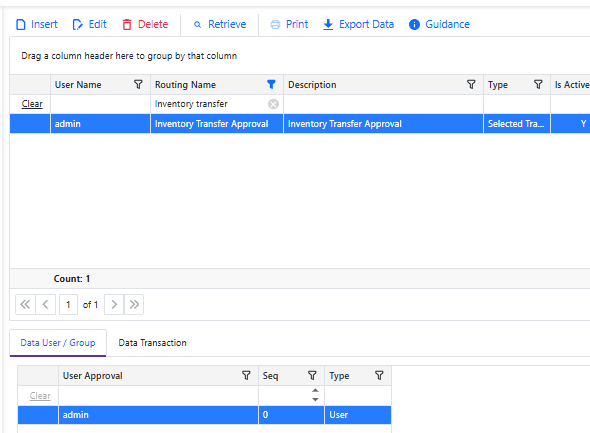Decrease the Seq filter value
590x433 pixels.
point(315,400)
